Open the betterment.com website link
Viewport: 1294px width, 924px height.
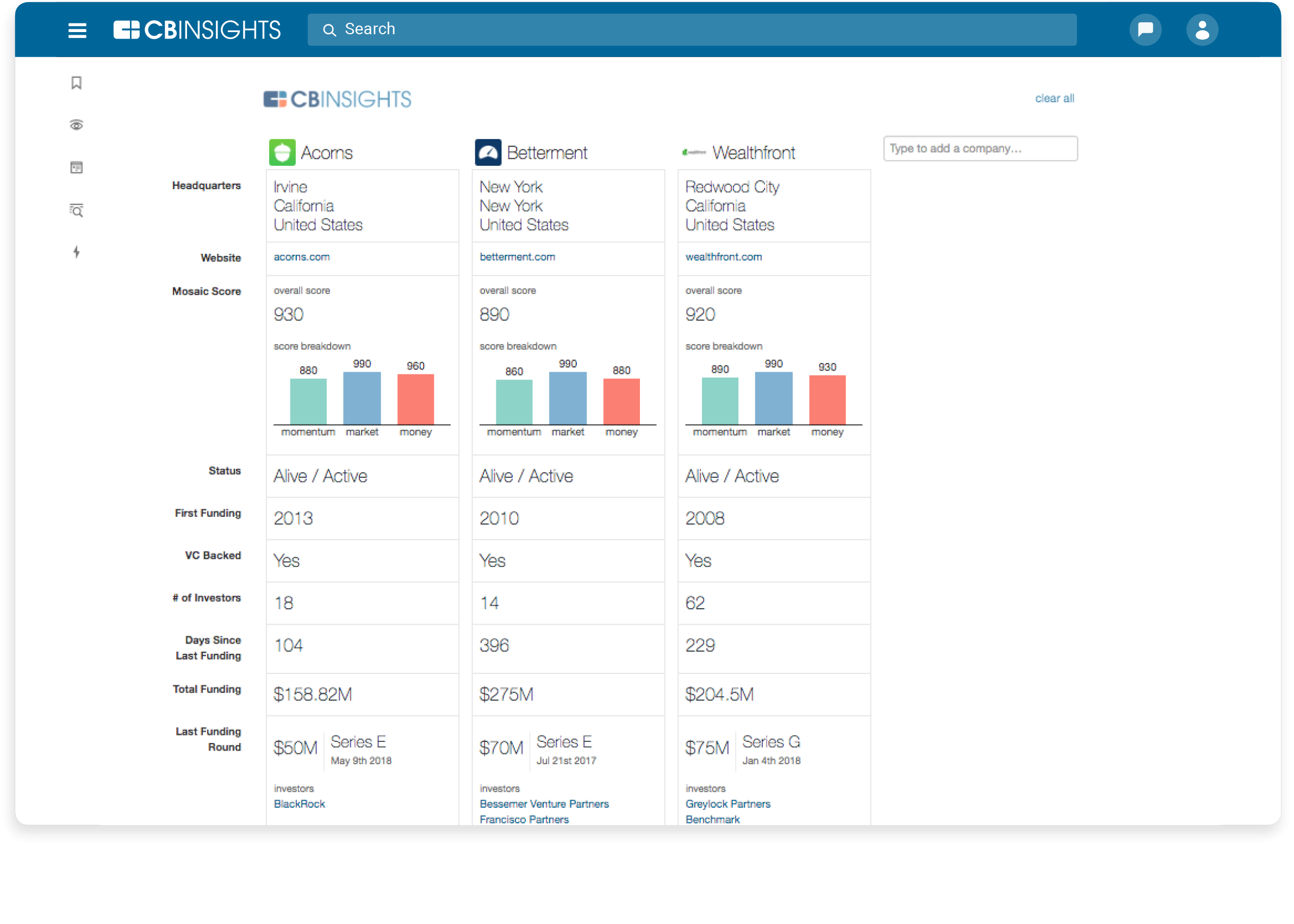click(517, 257)
